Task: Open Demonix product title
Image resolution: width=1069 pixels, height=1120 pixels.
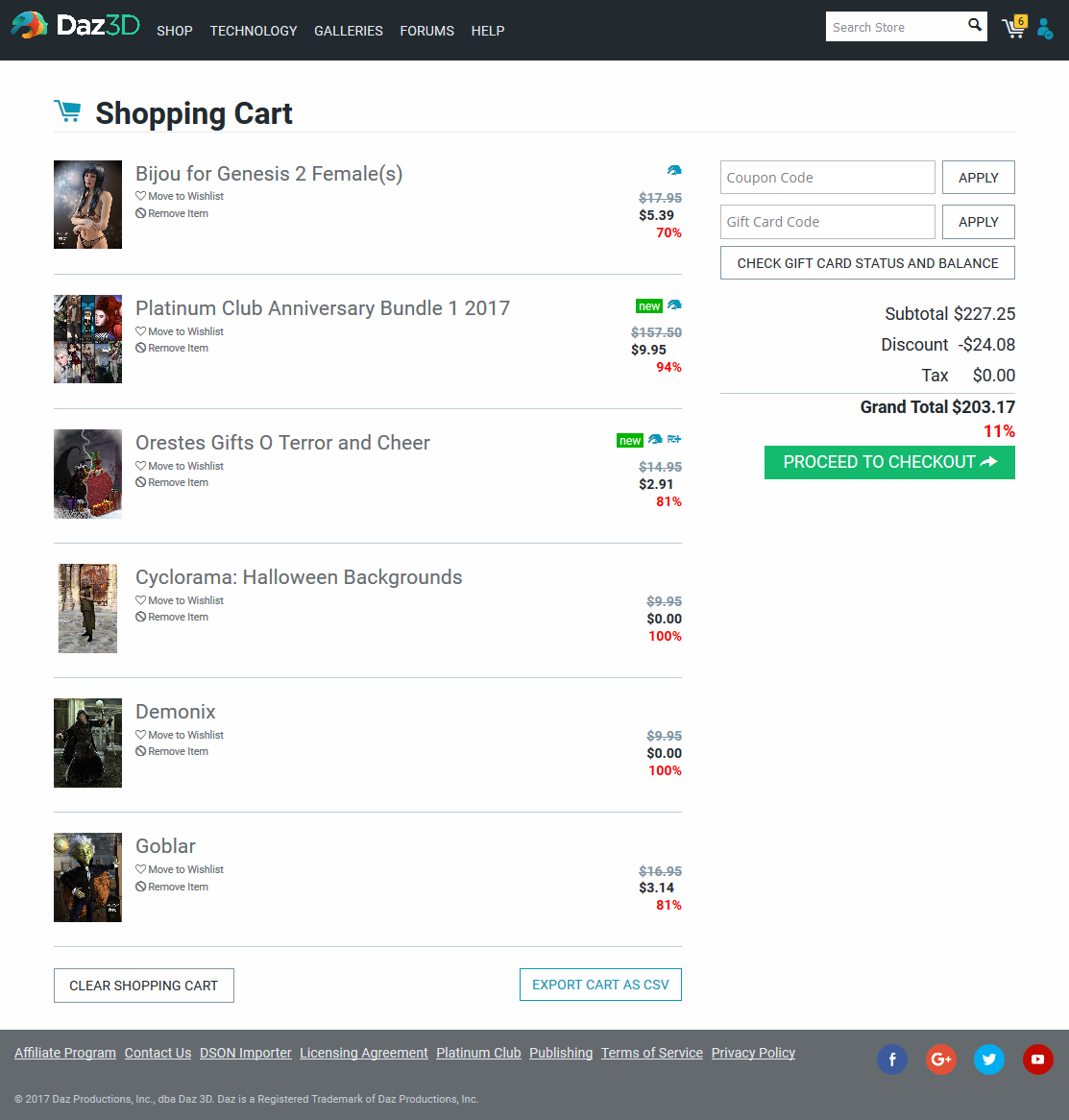Action: point(176,712)
